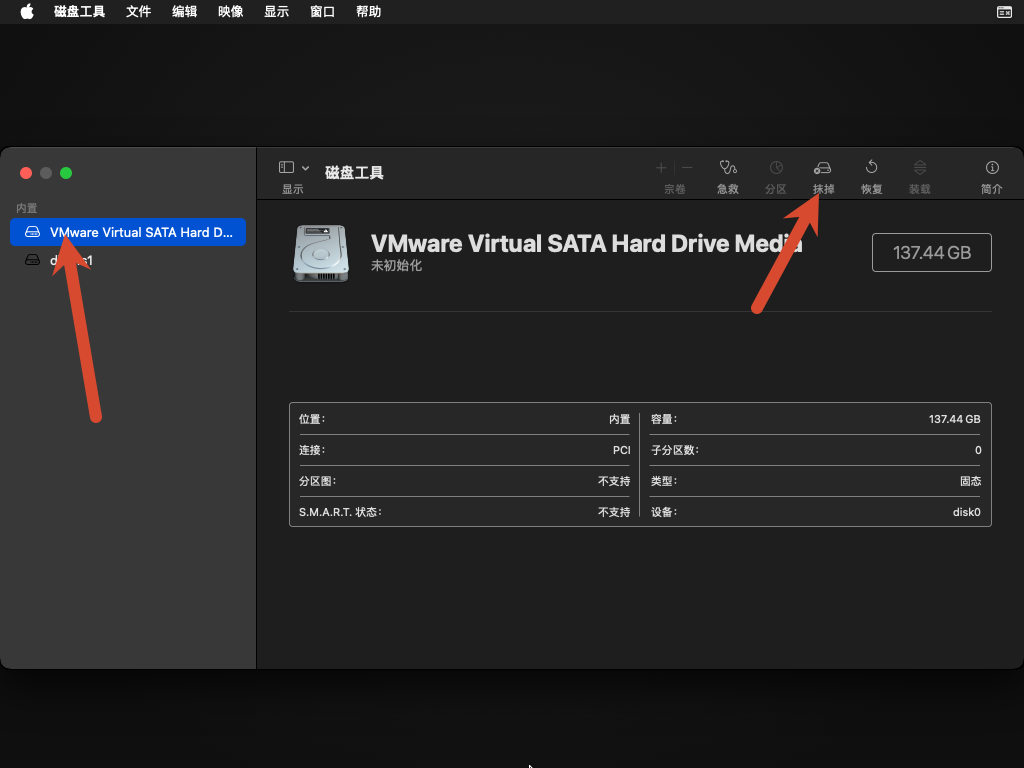
Task: Click the 137.44 GB capacity box
Action: (931, 252)
